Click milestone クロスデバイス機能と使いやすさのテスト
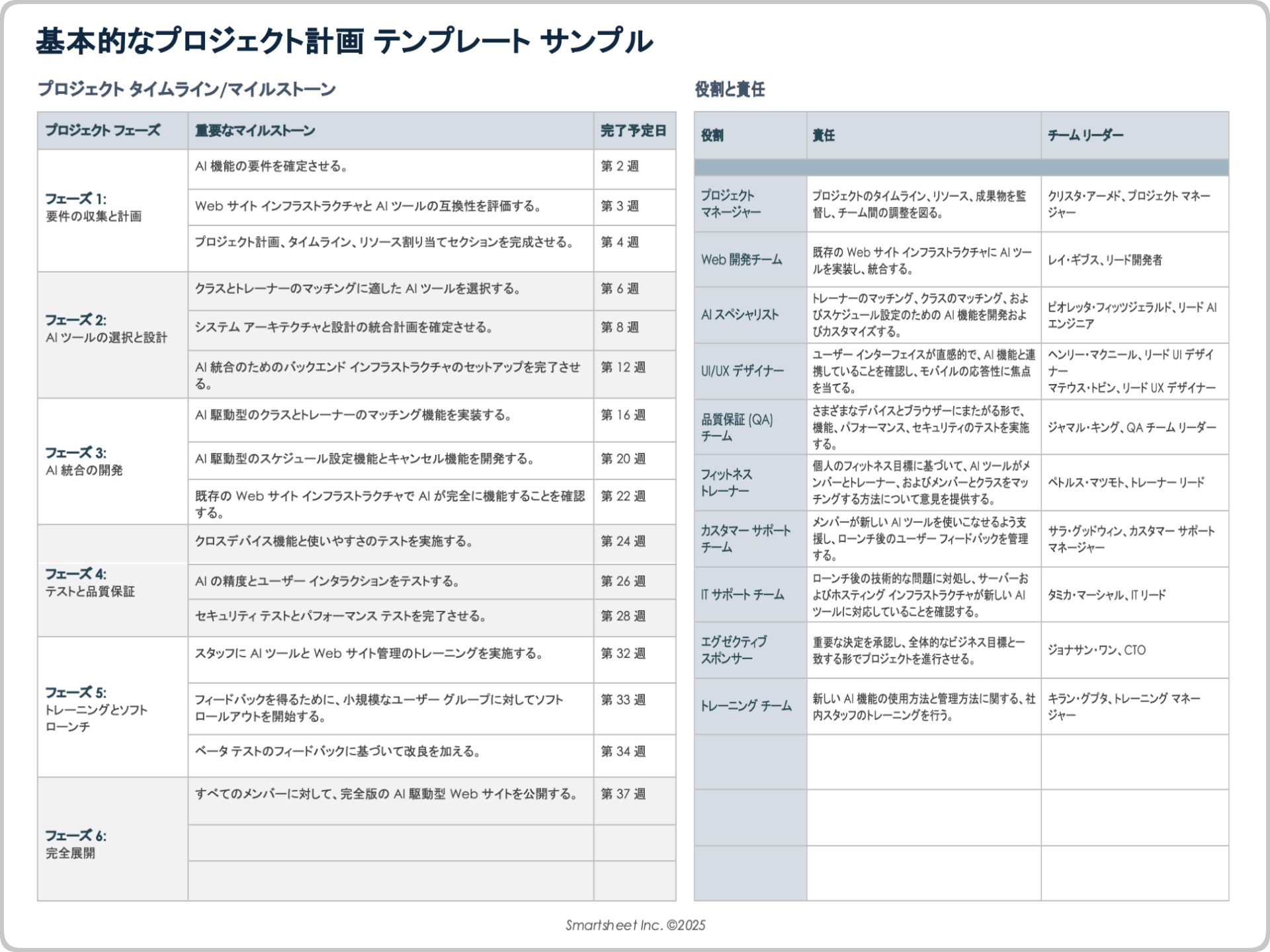Image resolution: width=1270 pixels, height=952 pixels. coord(390,544)
